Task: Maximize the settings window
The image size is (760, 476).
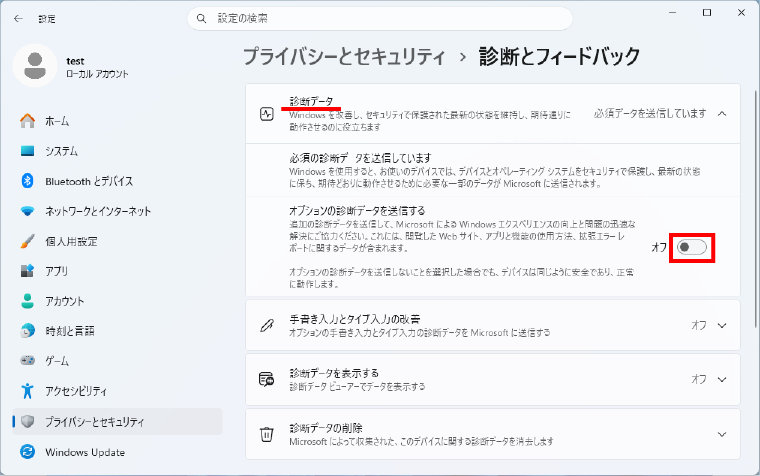Action: click(x=707, y=13)
